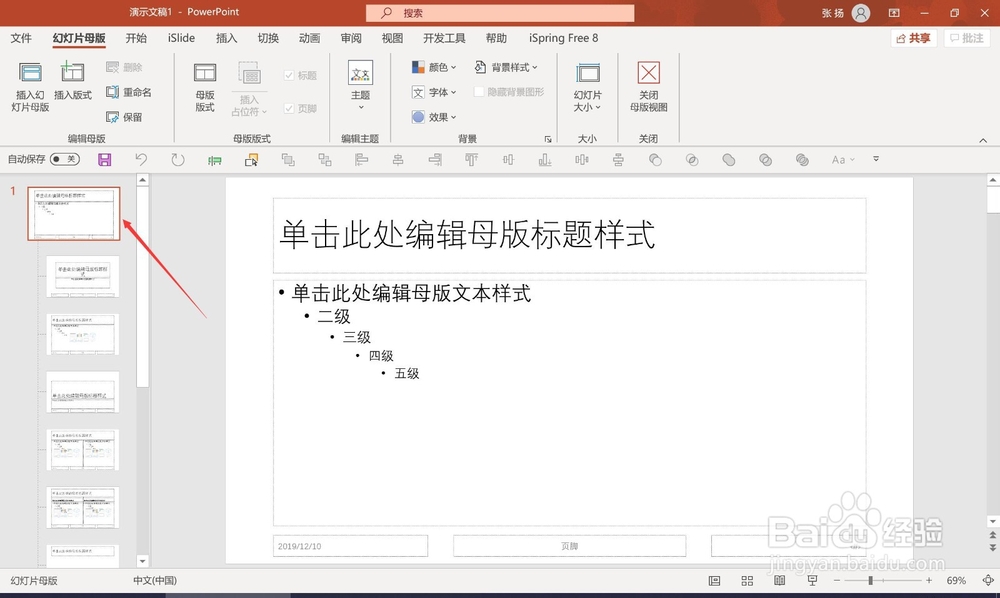
Task: Distribute objects horizontally icon
Action: (582, 160)
